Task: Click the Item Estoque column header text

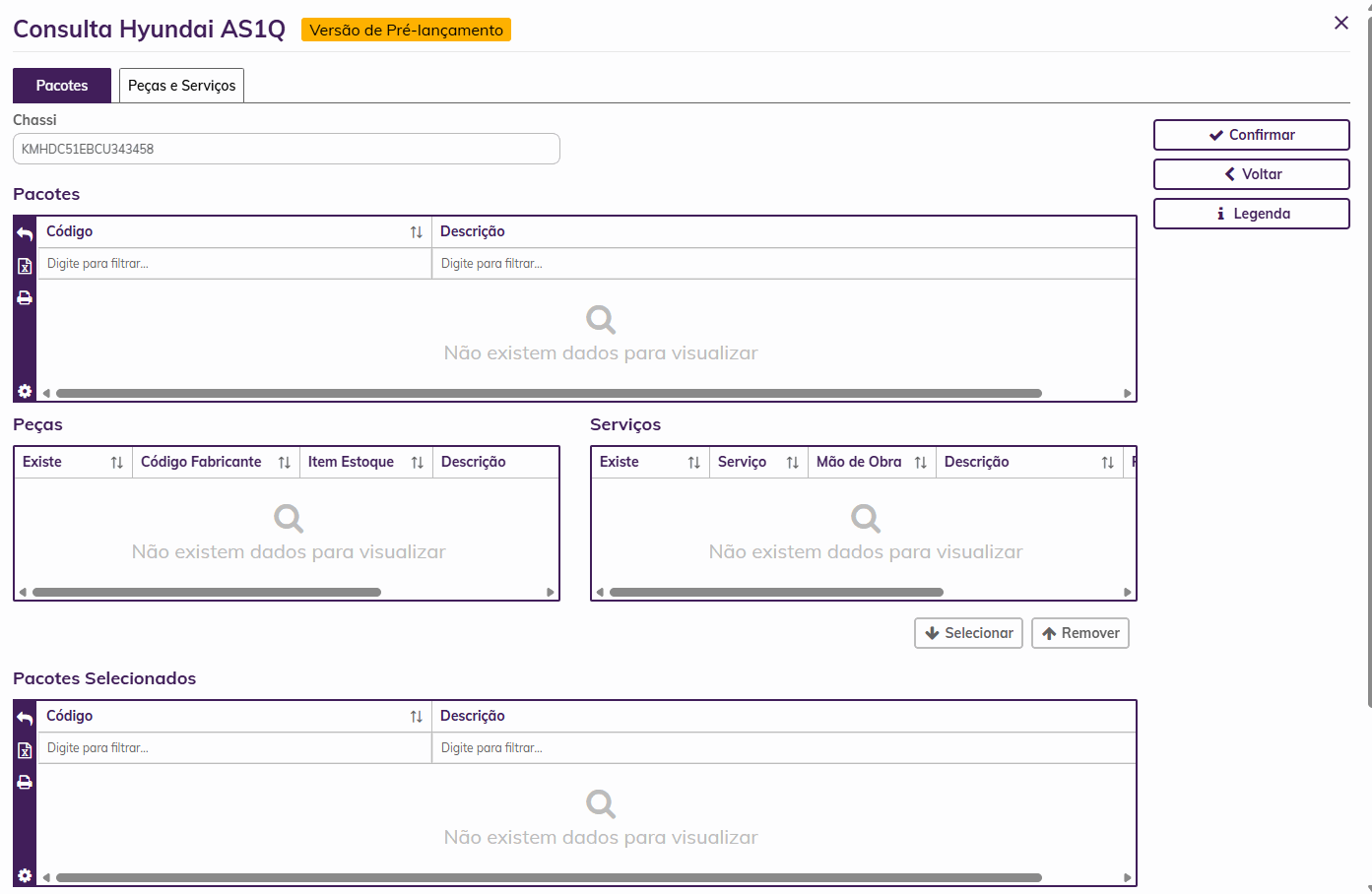Action: (x=351, y=463)
